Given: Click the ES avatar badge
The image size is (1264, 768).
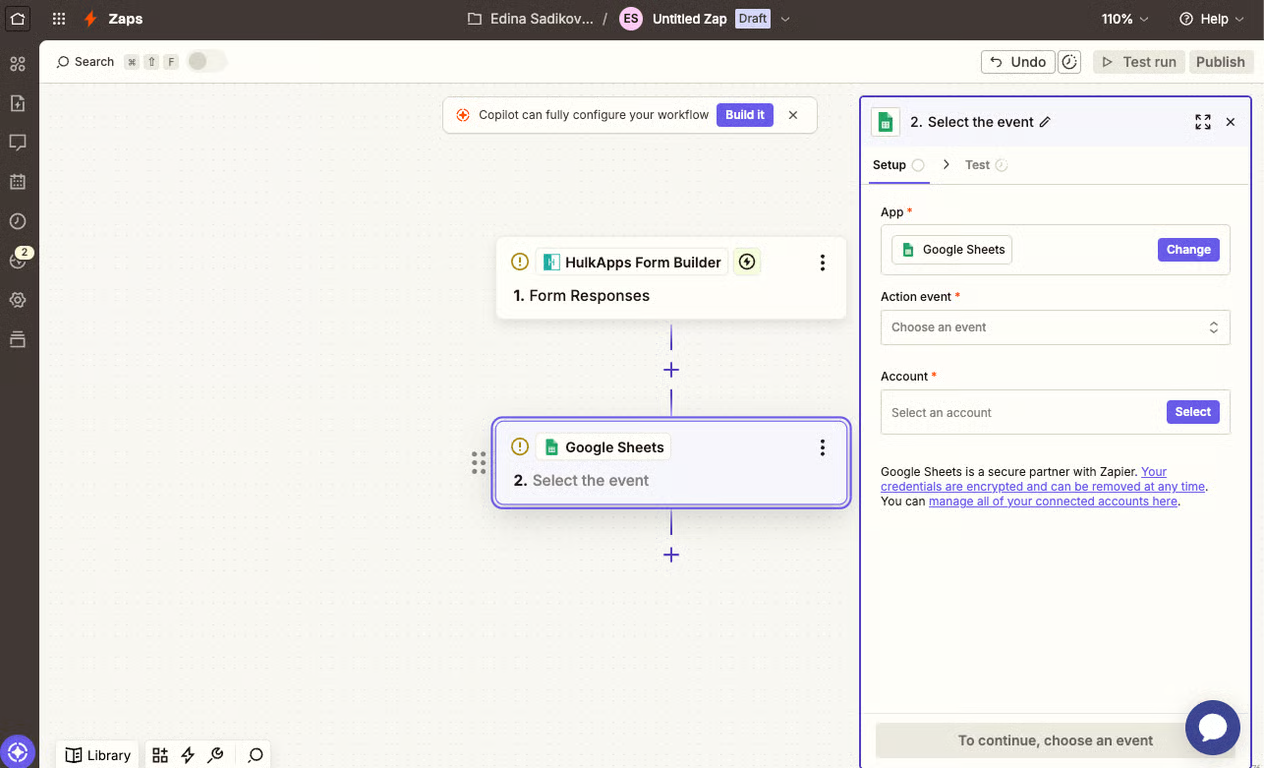Looking at the screenshot, I should pyautogui.click(x=630, y=19).
